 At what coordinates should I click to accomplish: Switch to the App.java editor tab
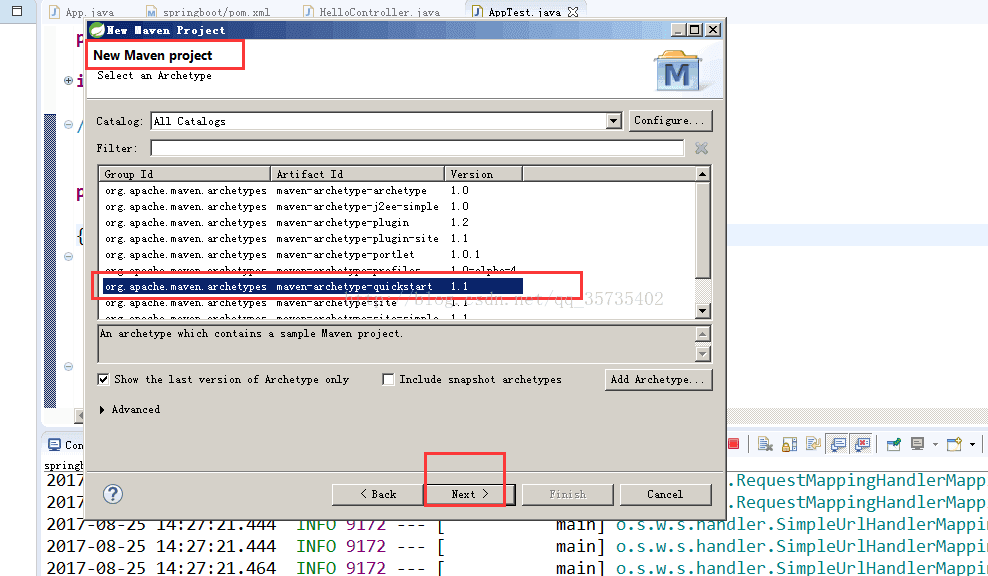[x=82, y=12]
